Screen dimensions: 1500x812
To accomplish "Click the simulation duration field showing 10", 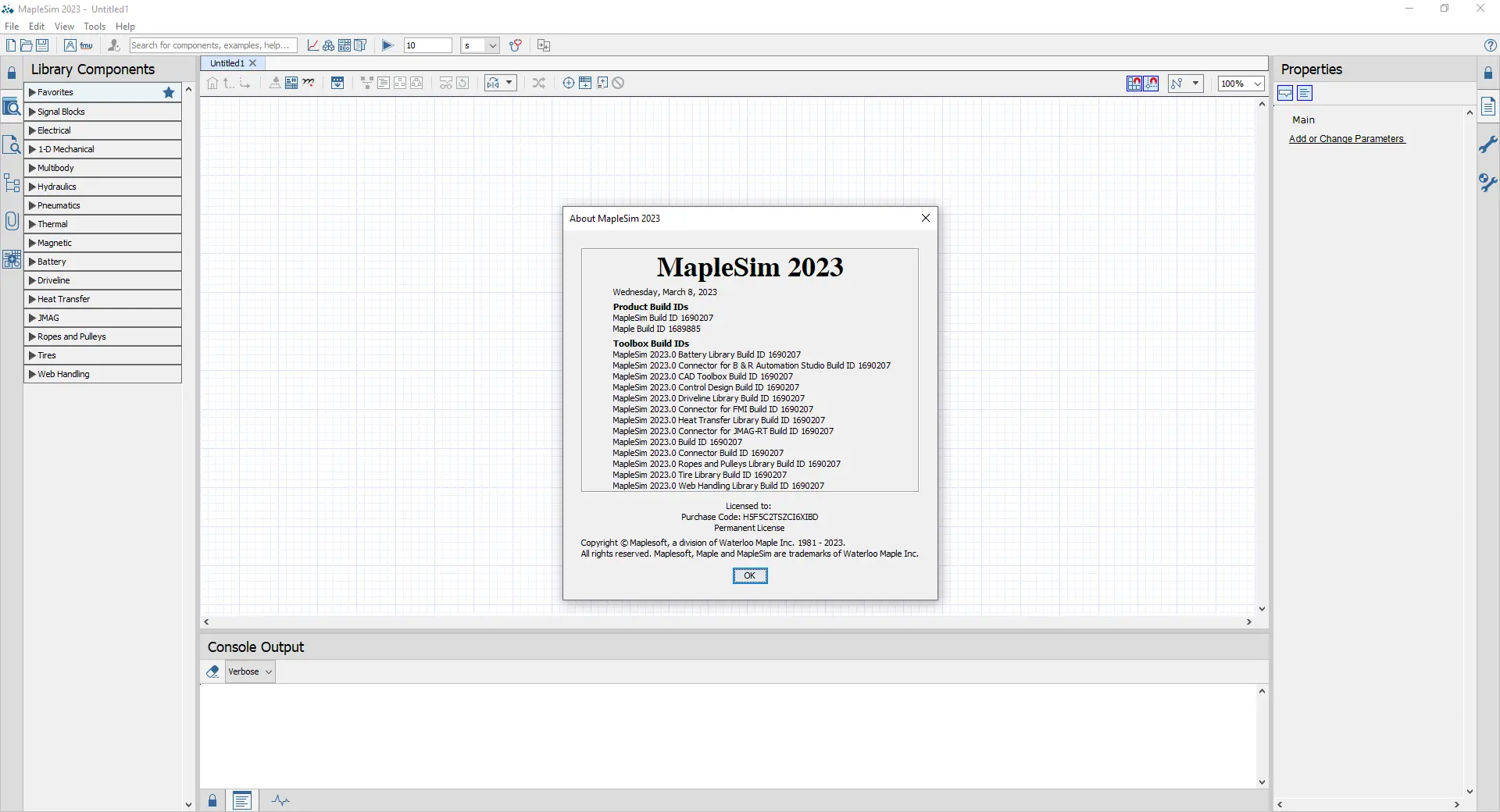I will point(427,45).
